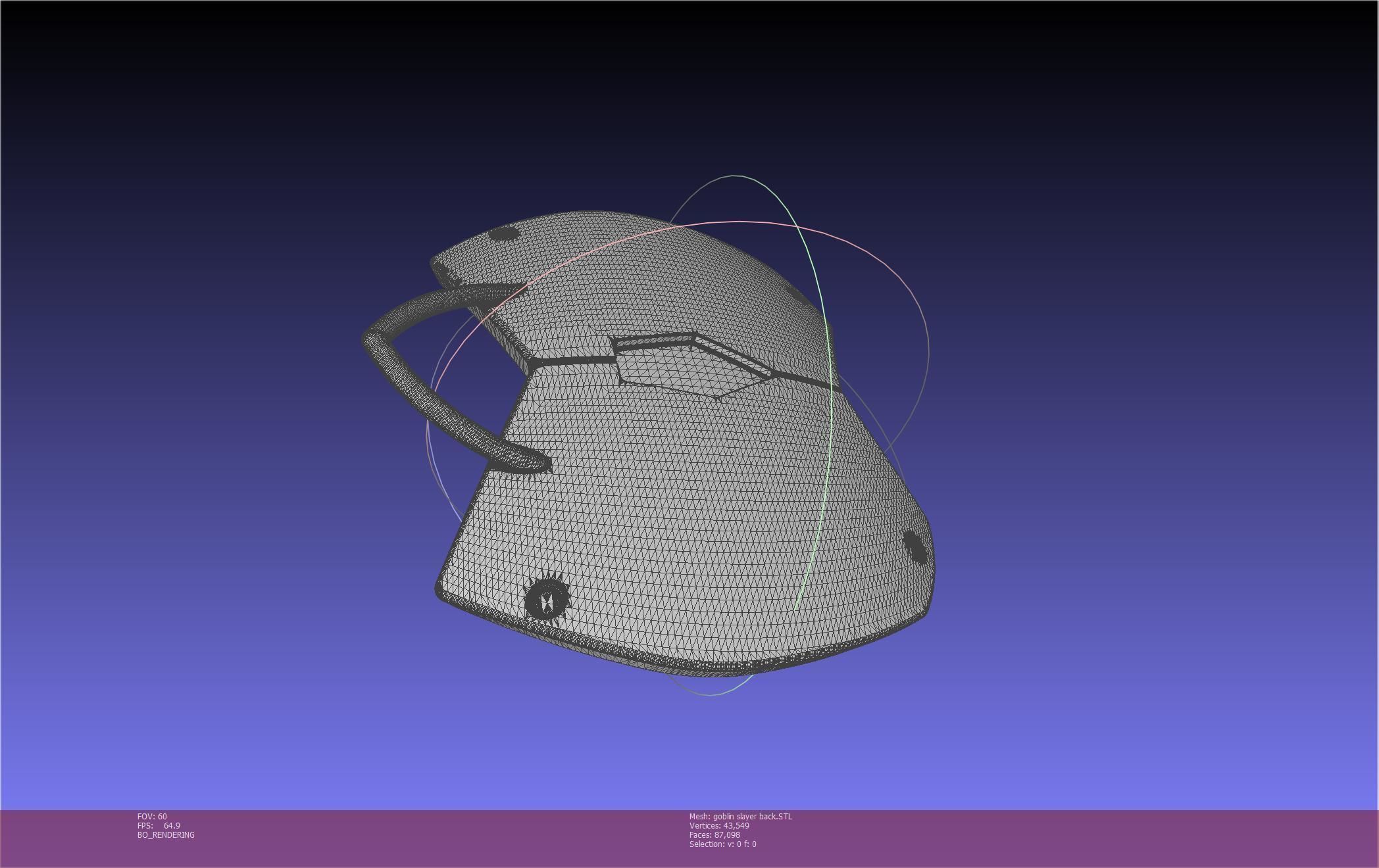
Task: Click the 'FPS: 64.9' readout
Action: [x=159, y=825]
